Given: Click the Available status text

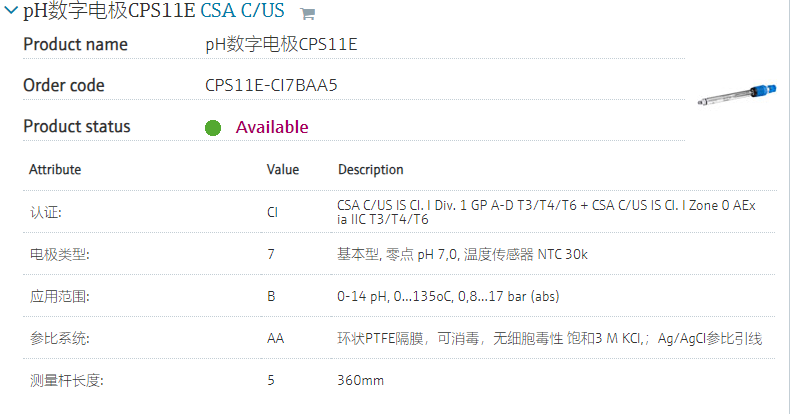Looking at the screenshot, I should click(272, 127).
